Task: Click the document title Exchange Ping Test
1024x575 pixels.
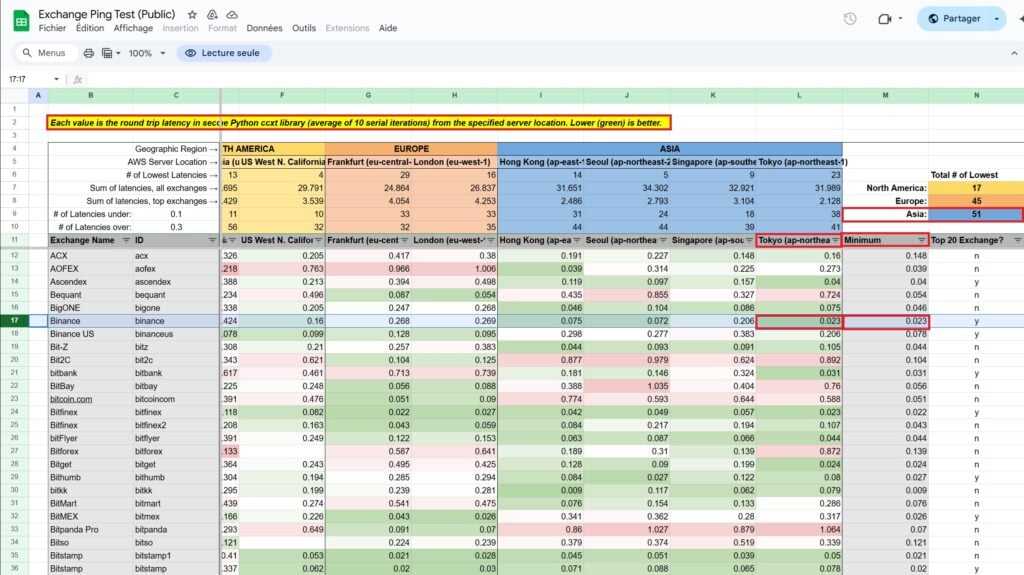Action: (106, 14)
